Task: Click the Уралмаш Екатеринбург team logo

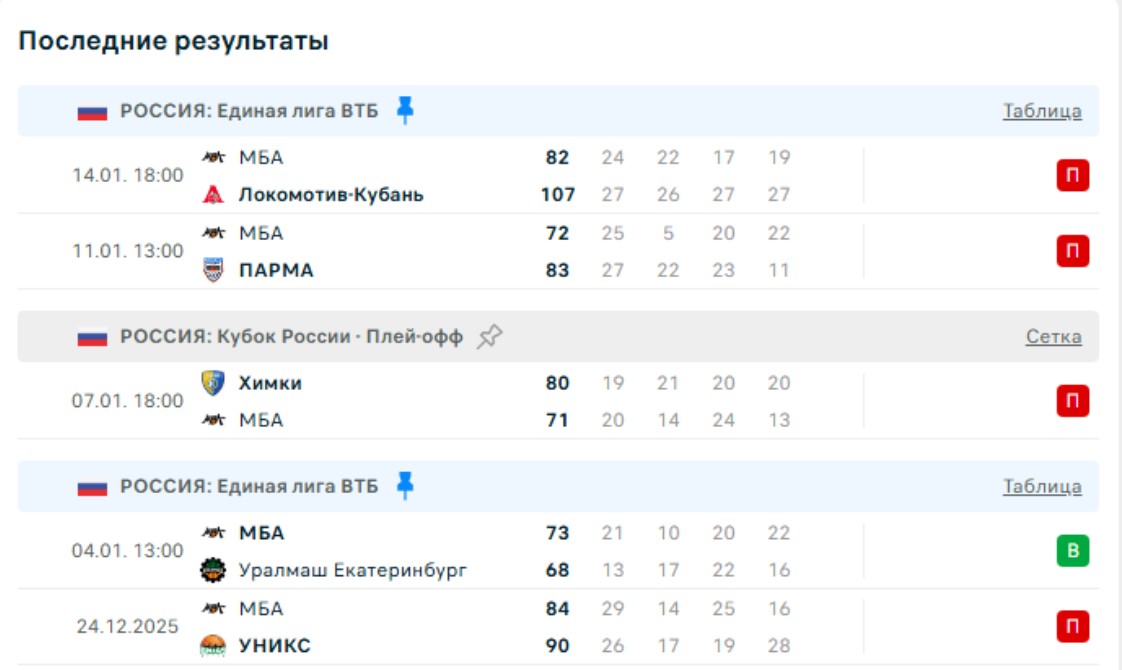Action: click(213, 570)
